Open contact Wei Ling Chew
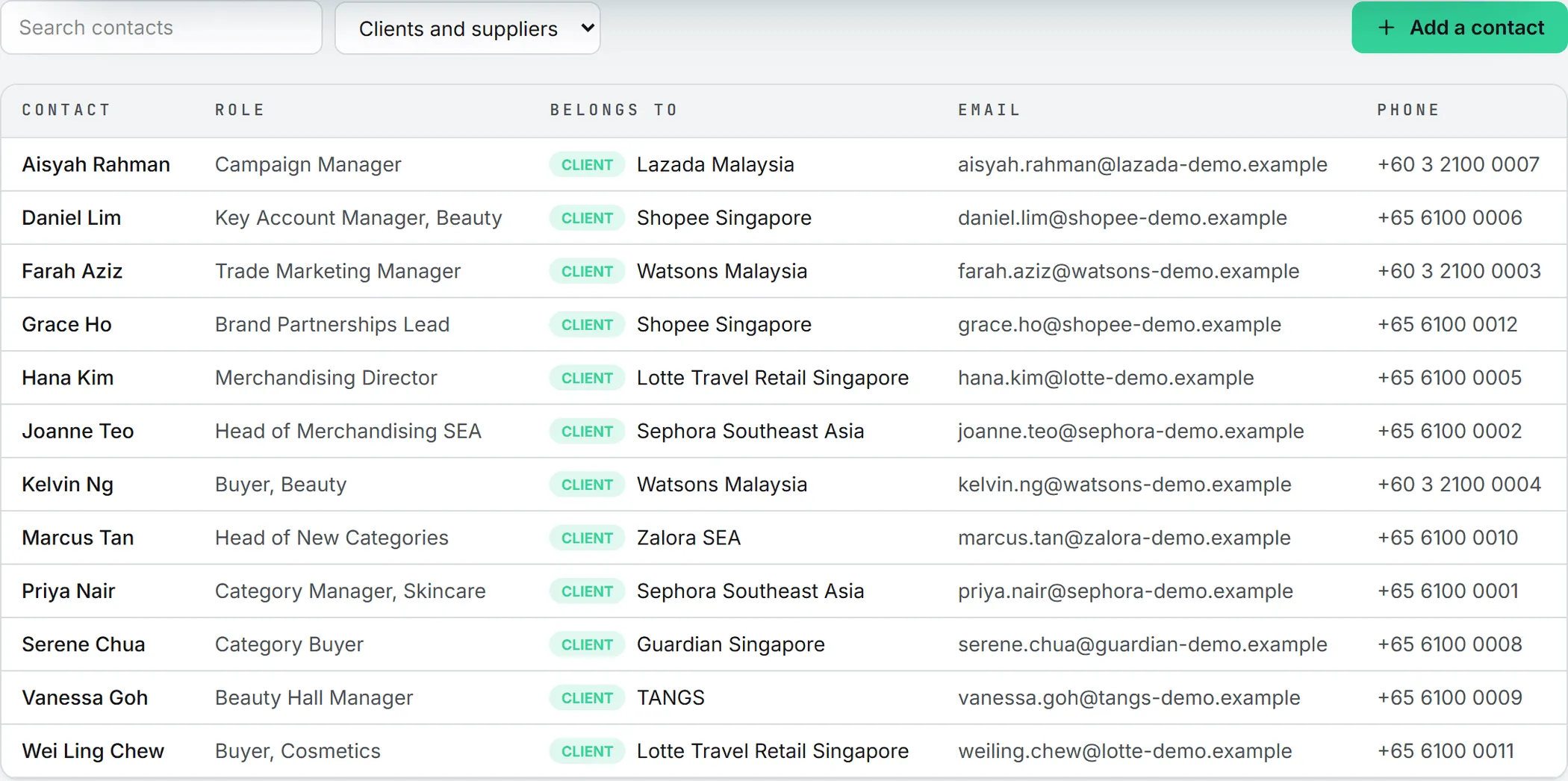 93,751
